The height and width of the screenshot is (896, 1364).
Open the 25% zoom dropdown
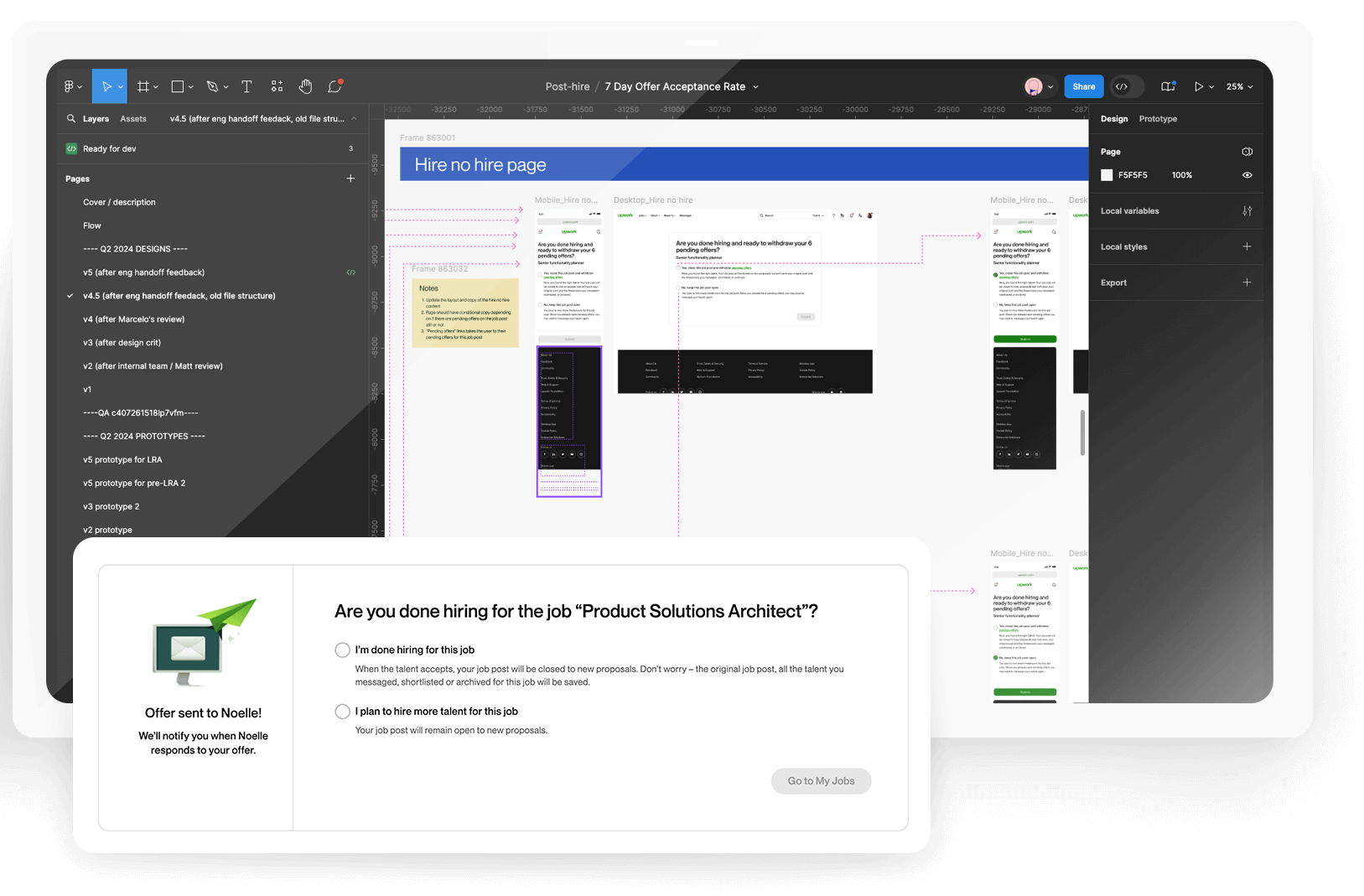(1239, 86)
